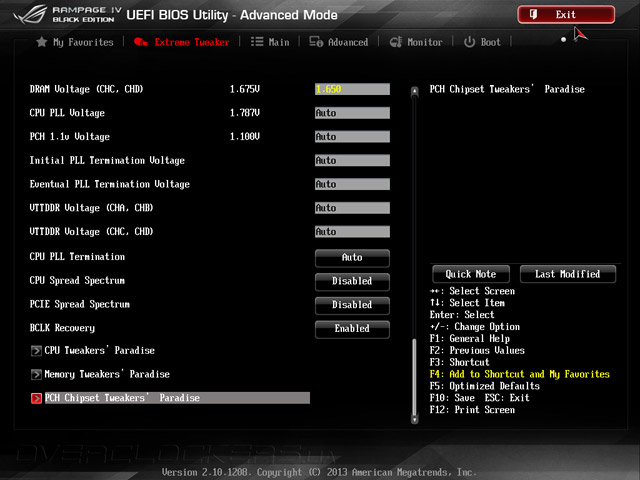Image resolution: width=640 pixels, height=480 pixels.
Task: Click the F5: Optimized Defaults hint
Action: pyautogui.click(x=484, y=386)
